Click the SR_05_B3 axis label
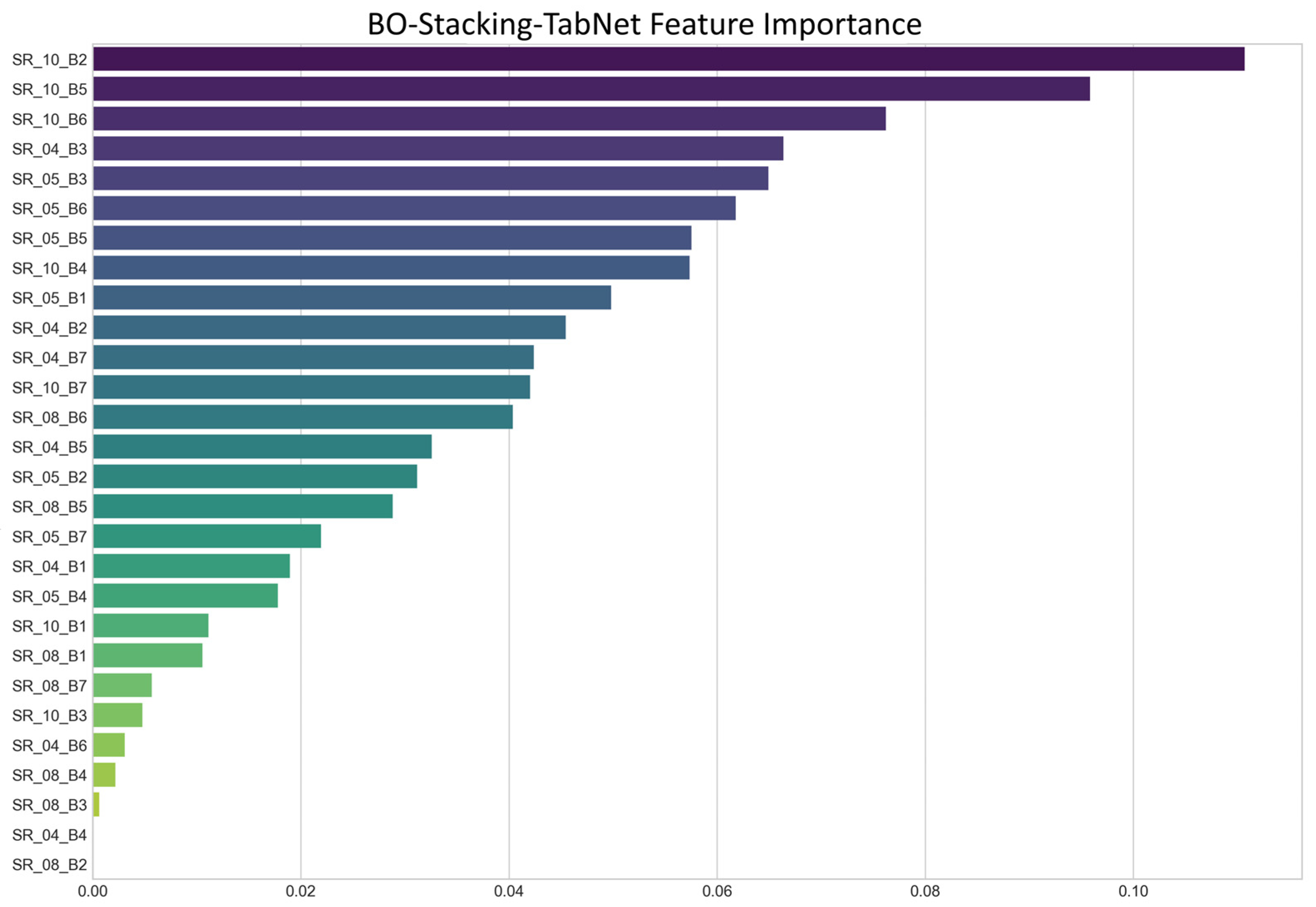1316x907 pixels. pos(49,179)
